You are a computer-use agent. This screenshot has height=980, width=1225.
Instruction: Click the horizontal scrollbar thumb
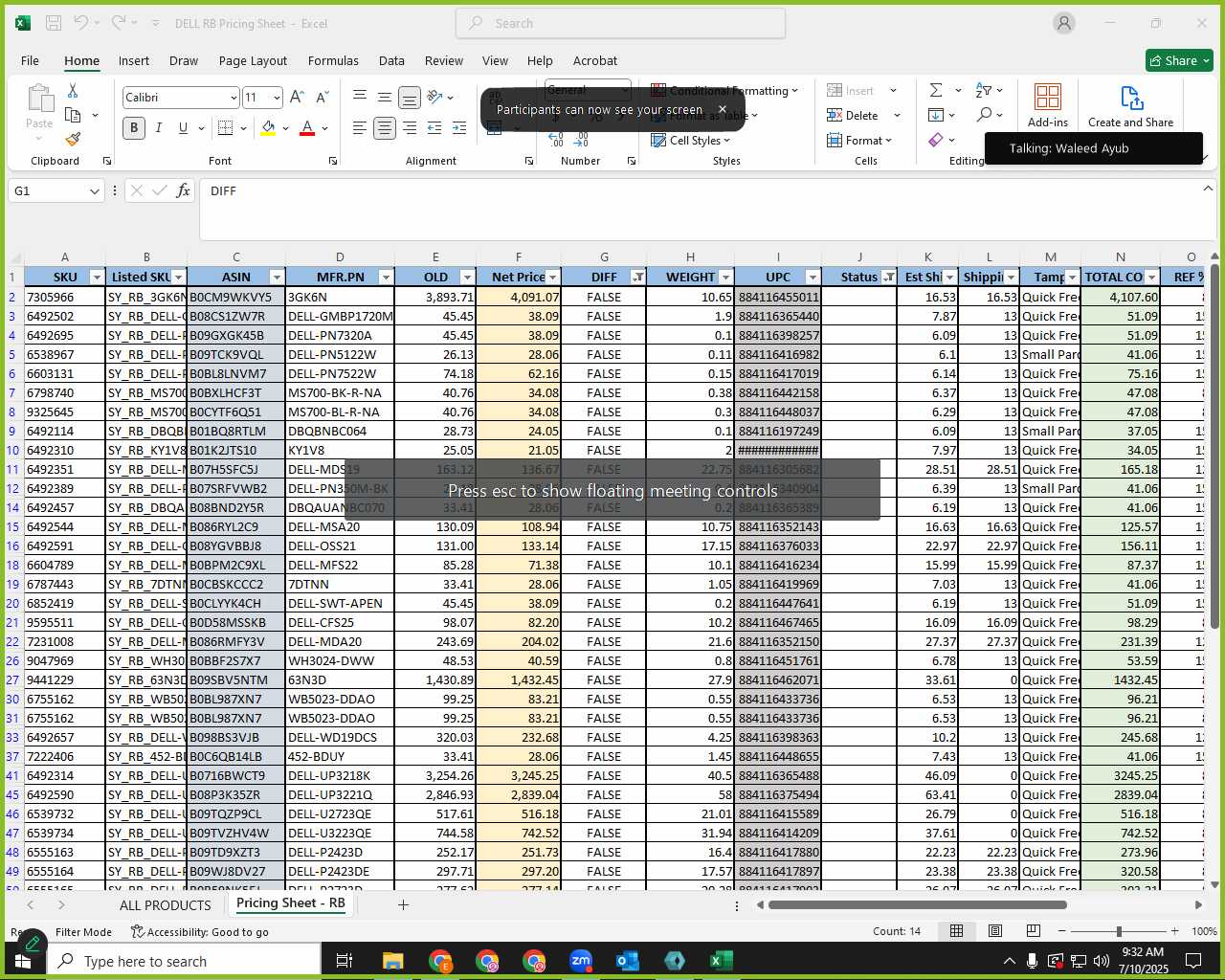917,904
